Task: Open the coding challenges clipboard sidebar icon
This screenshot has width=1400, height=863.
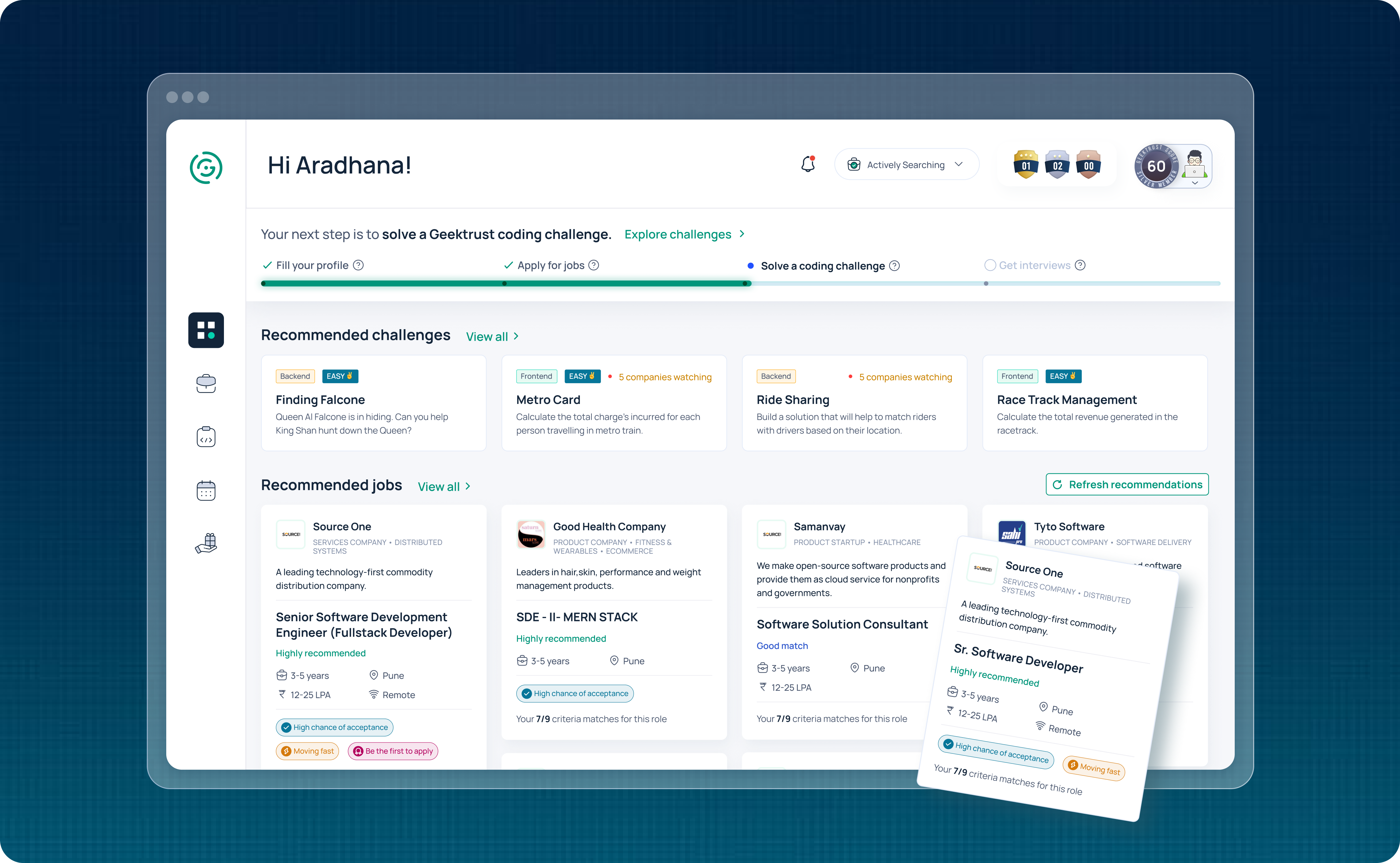Action: pyautogui.click(x=206, y=437)
